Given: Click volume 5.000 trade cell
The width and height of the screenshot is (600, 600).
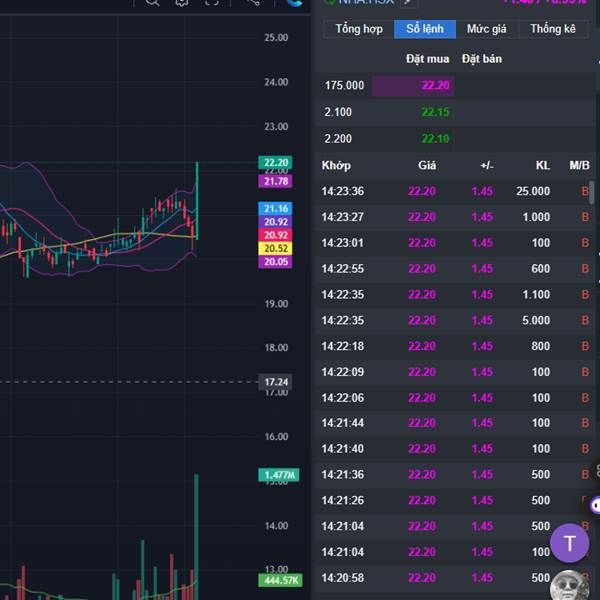Looking at the screenshot, I should [x=536, y=320].
